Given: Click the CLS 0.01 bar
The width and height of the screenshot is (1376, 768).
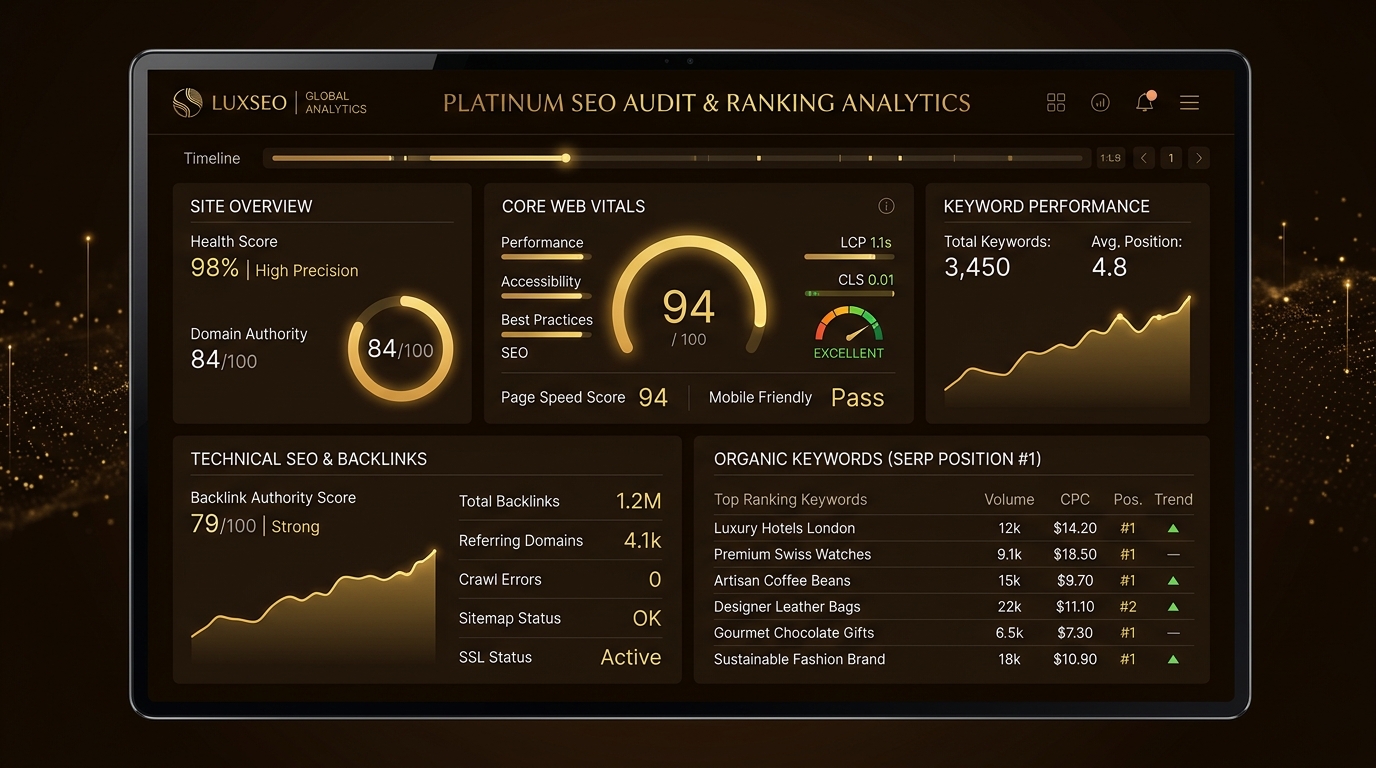Looking at the screenshot, I should click(x=849, y=294).
